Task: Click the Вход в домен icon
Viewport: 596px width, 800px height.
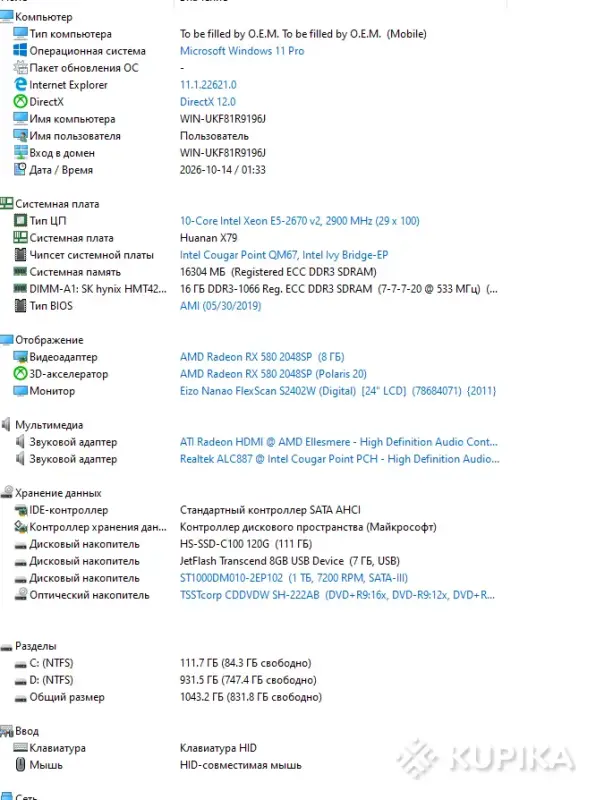Action: [20, 153]
